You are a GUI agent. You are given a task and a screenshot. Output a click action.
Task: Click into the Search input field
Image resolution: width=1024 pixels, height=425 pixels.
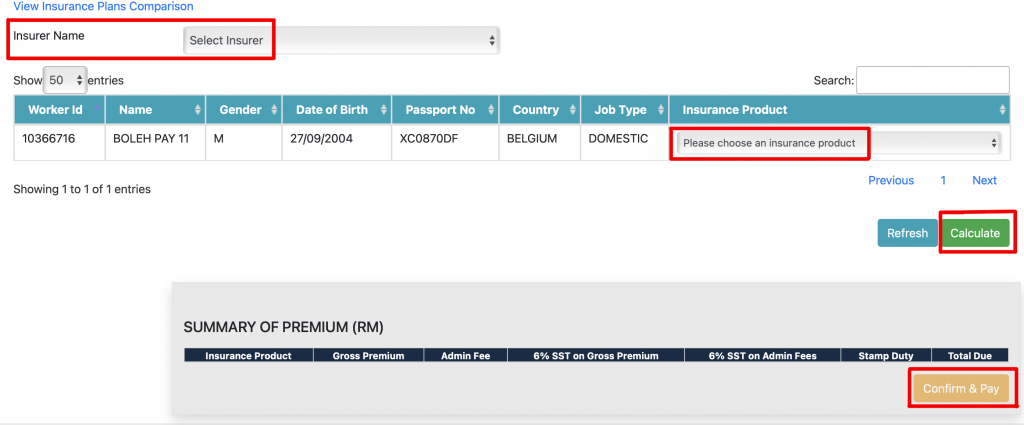click(932, 80)
